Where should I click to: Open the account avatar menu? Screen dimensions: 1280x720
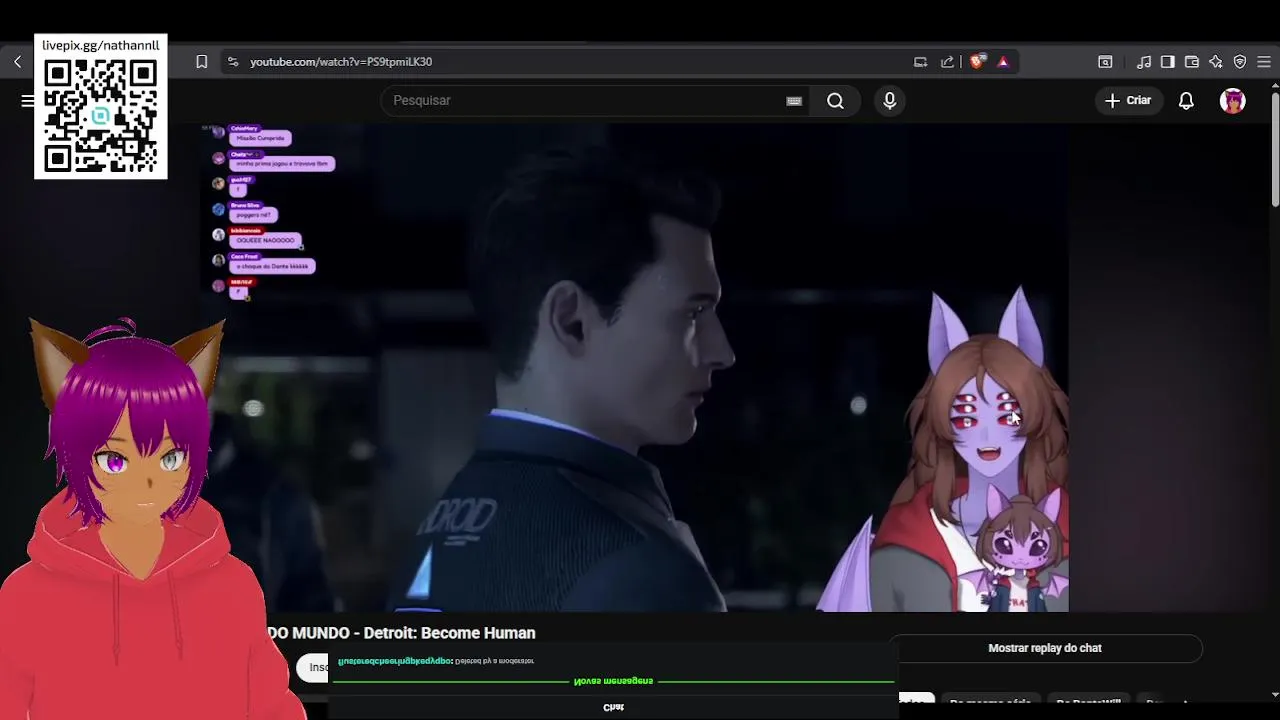point(1232,100)
